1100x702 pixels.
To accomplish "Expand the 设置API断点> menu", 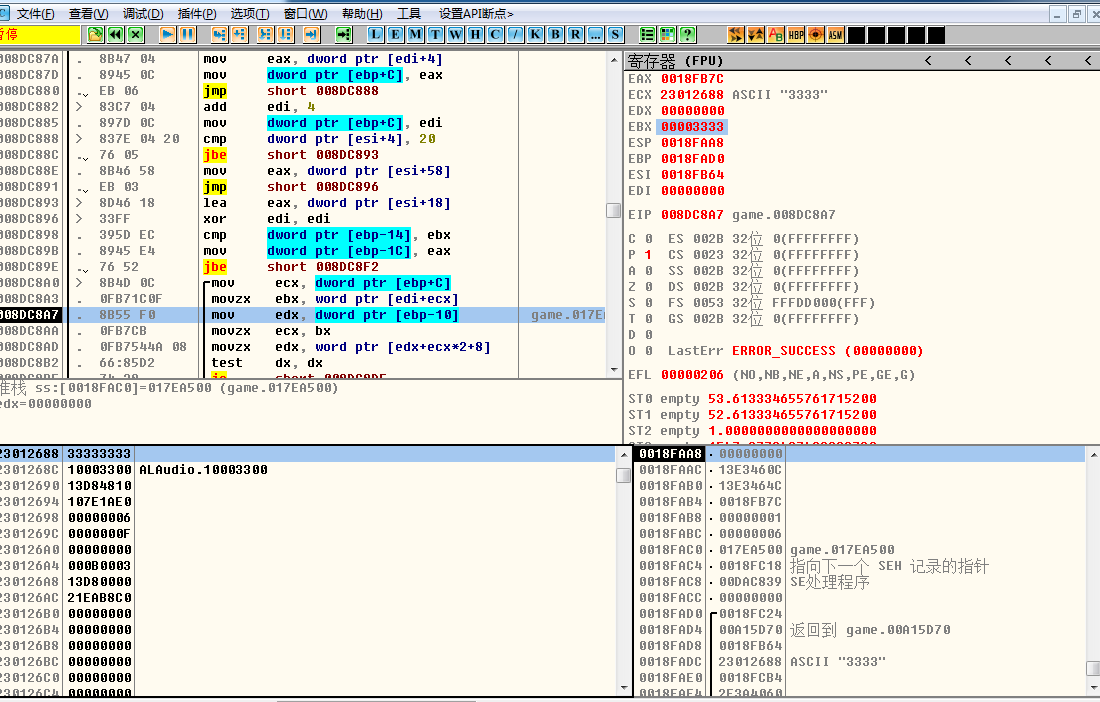I will (x=476, y=14).
